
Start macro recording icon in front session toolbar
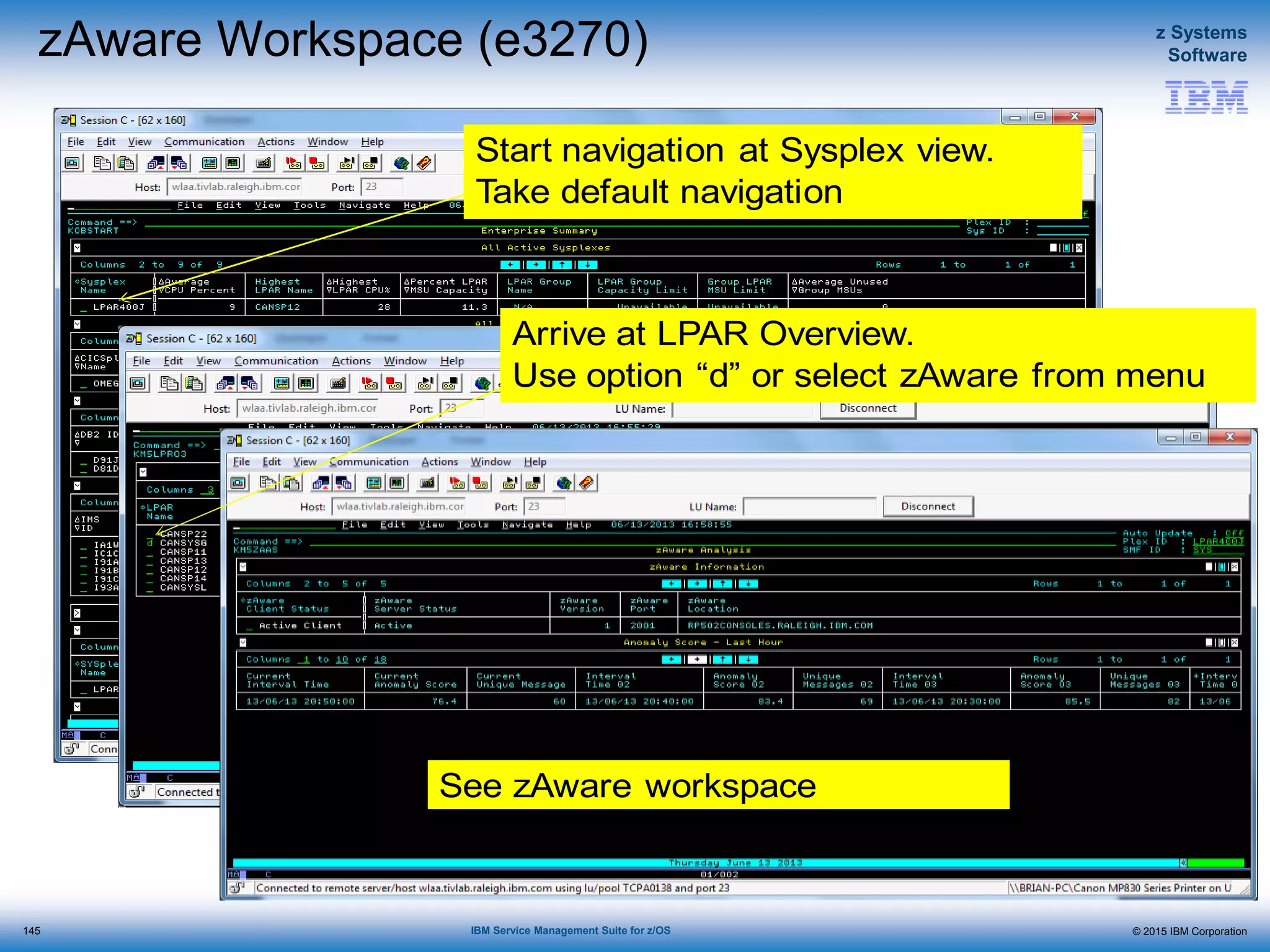pos(457,483)
